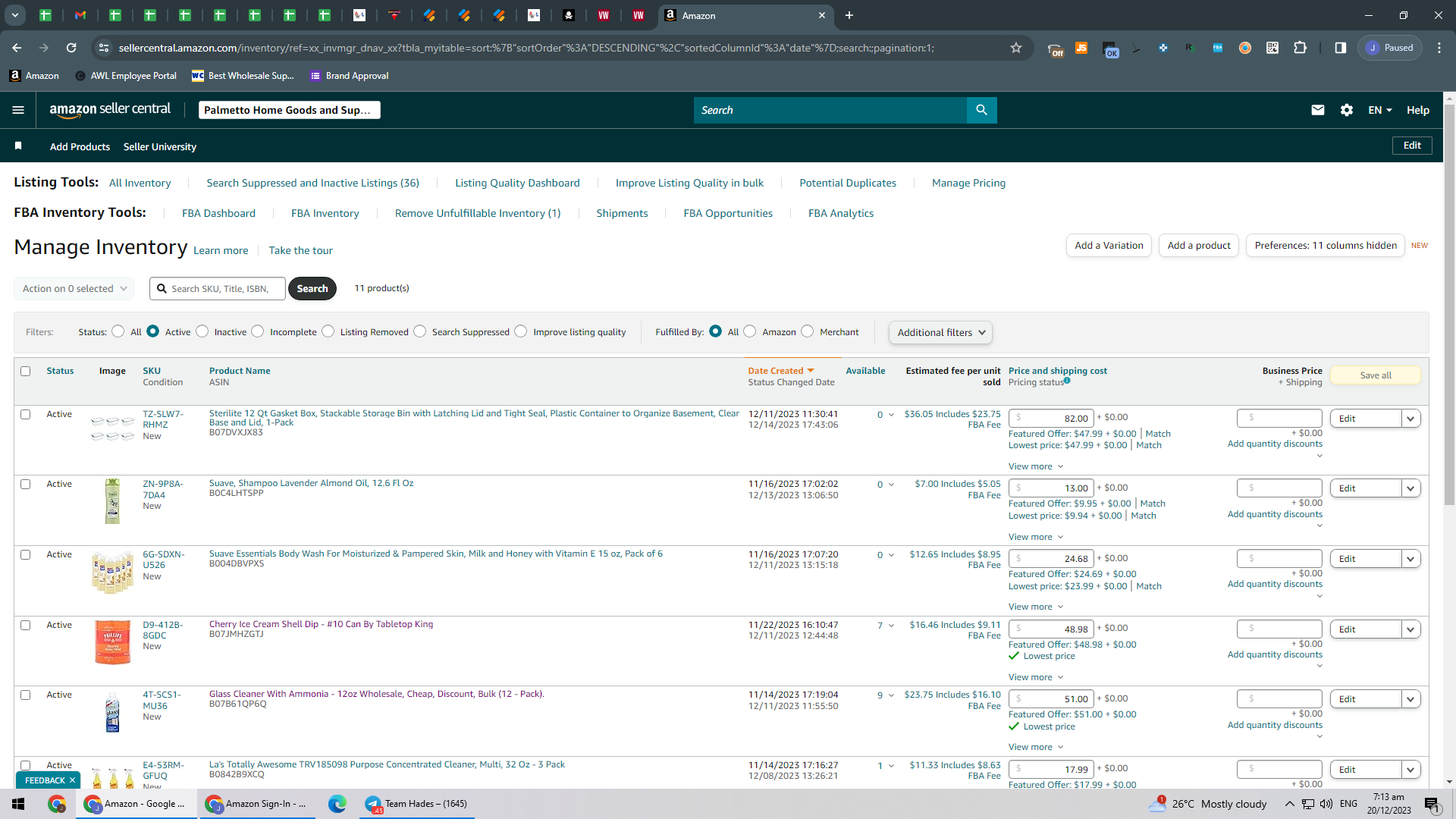This screenshot has height=819, width=1456.
Task: Expand Edit dropdown arrow for Cherry Shell Dip
Action: pos(1411,629)
